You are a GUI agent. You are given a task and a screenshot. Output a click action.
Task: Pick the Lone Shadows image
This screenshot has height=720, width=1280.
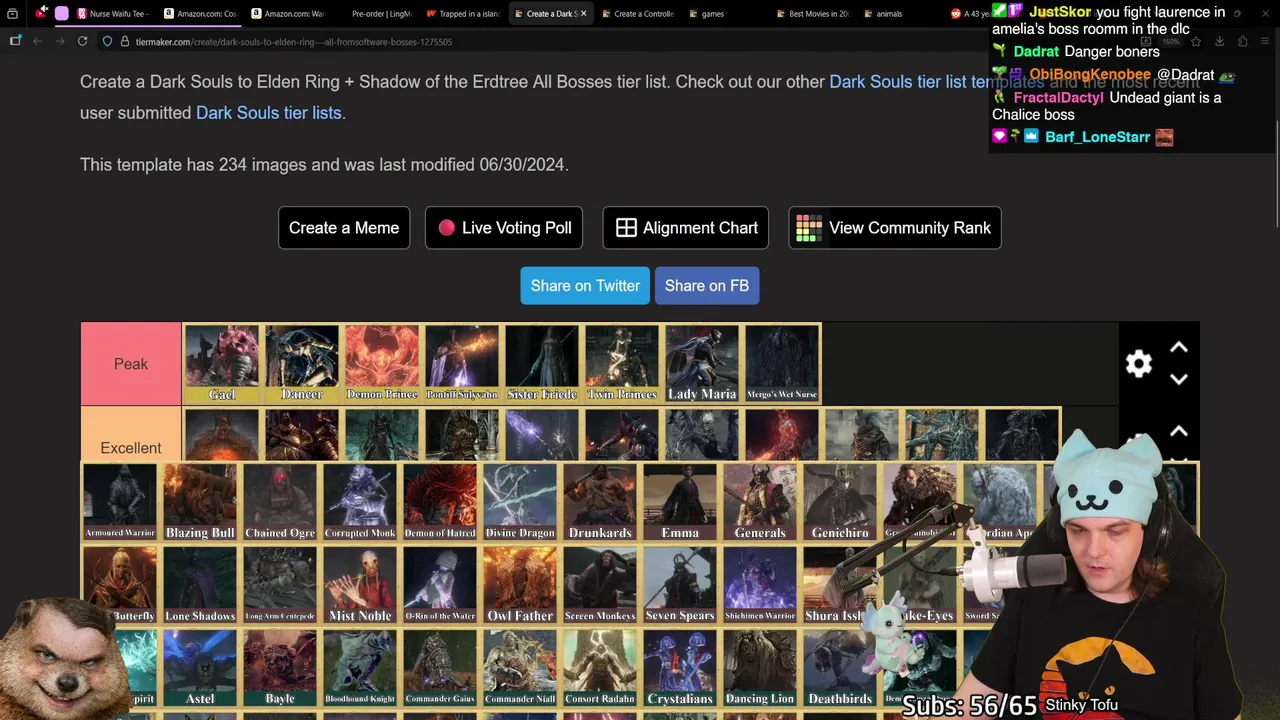200,586
